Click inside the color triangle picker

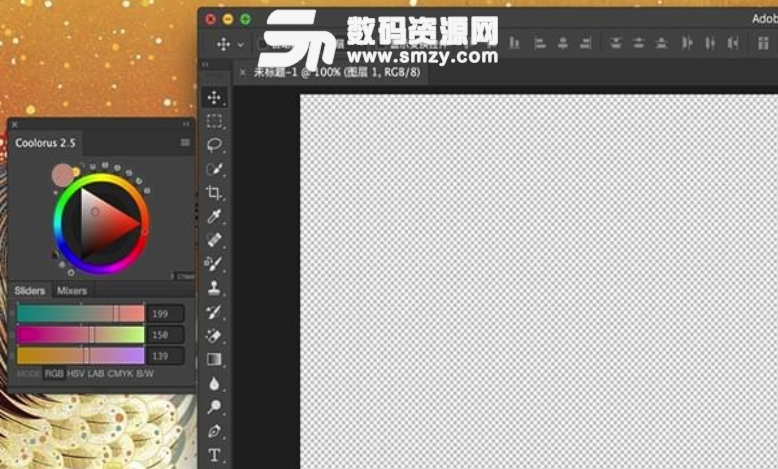coord(106,223)
